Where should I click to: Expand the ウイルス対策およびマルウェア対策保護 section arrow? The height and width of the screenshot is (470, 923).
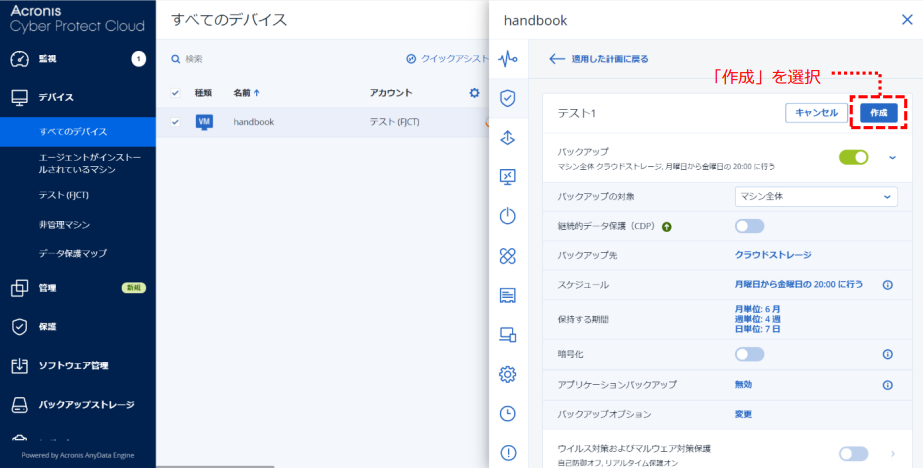[x=892, y=454]
